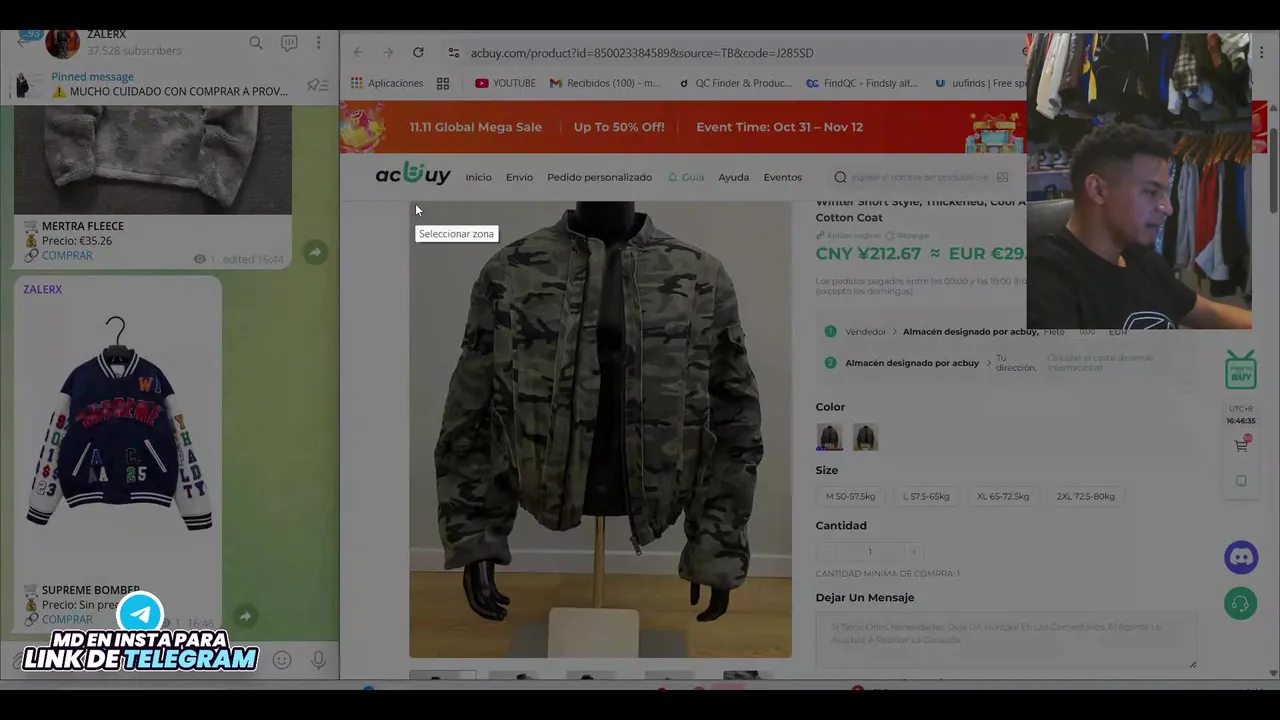
Task: Go forward one page in browser
Action: tap(388, 52)
